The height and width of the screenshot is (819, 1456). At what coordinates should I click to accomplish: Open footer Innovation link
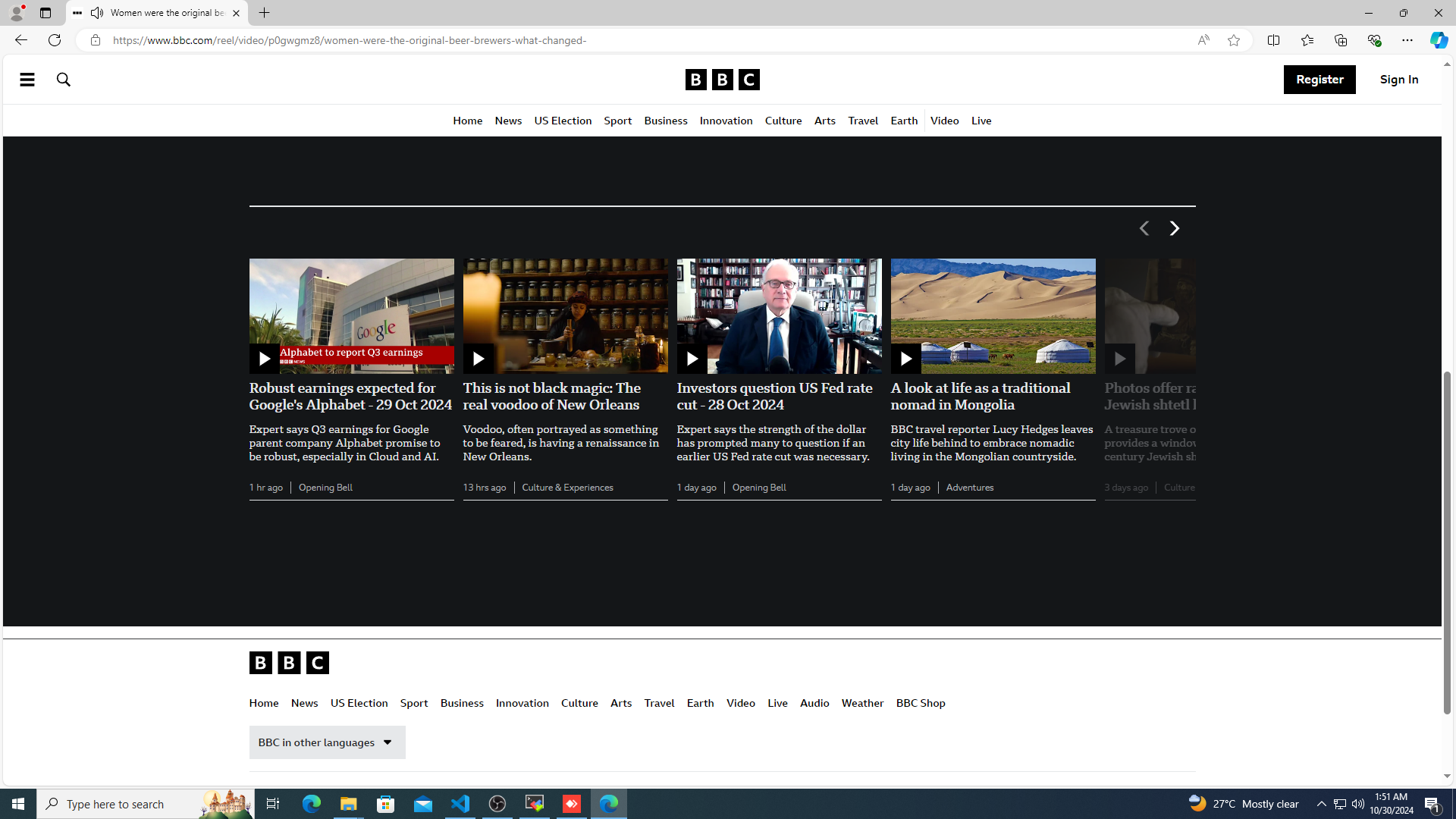pos(522,703)
